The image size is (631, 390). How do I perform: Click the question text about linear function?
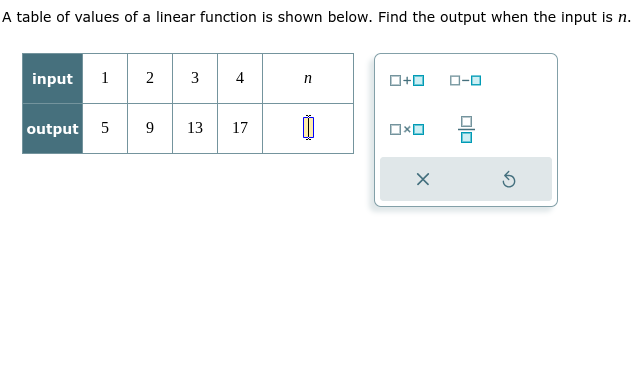[316, 17]
